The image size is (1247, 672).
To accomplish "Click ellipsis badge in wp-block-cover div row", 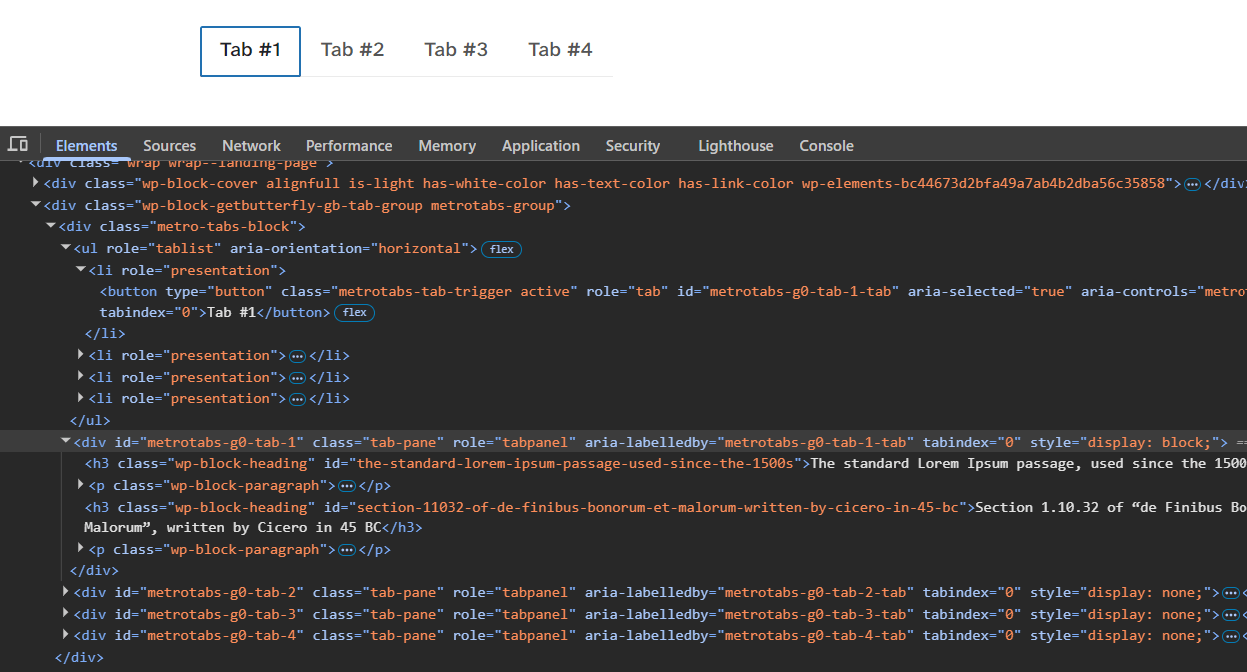I will tap(1192, 184).
